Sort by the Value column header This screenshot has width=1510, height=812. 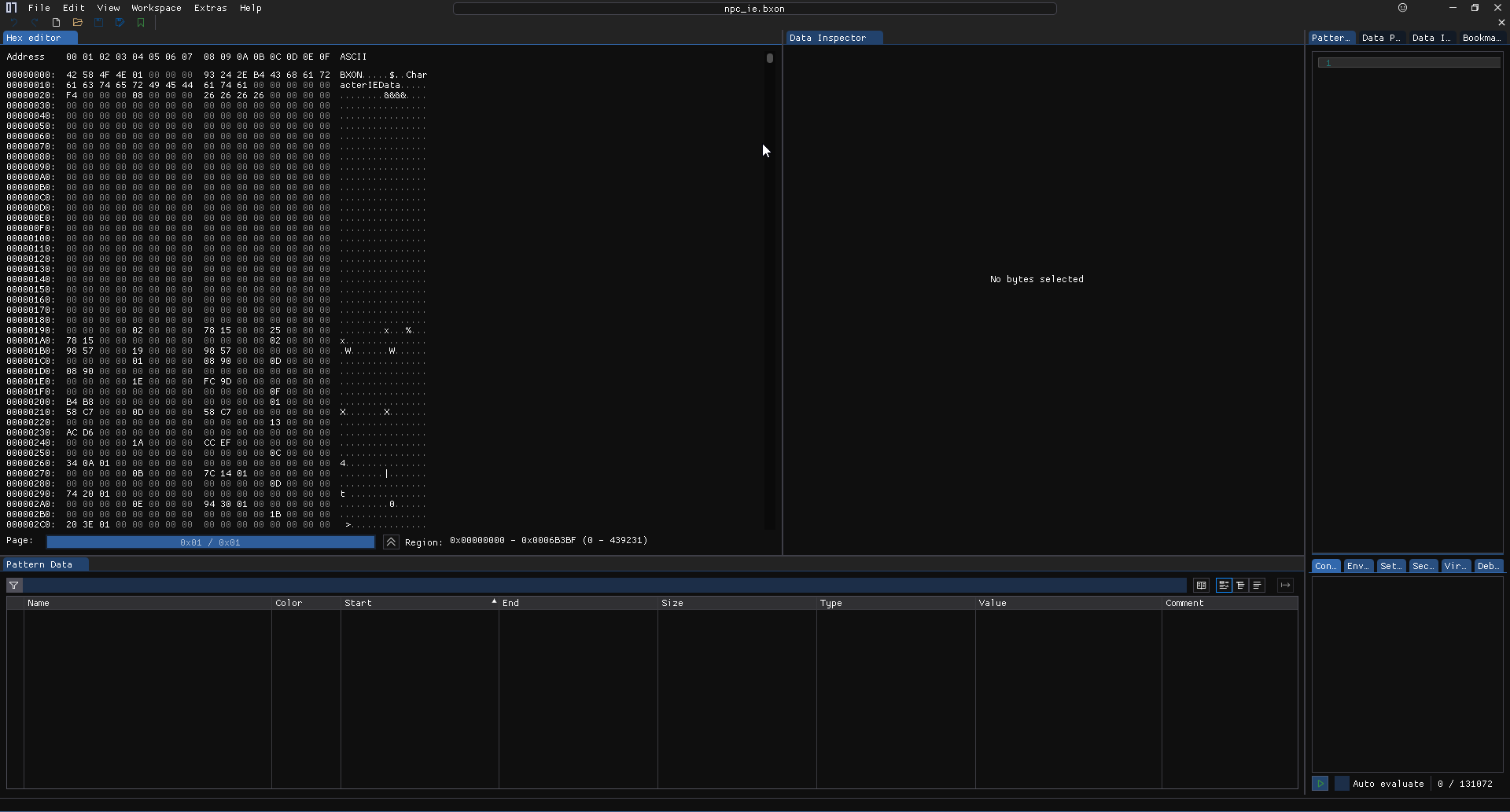tap(1068, 603)
